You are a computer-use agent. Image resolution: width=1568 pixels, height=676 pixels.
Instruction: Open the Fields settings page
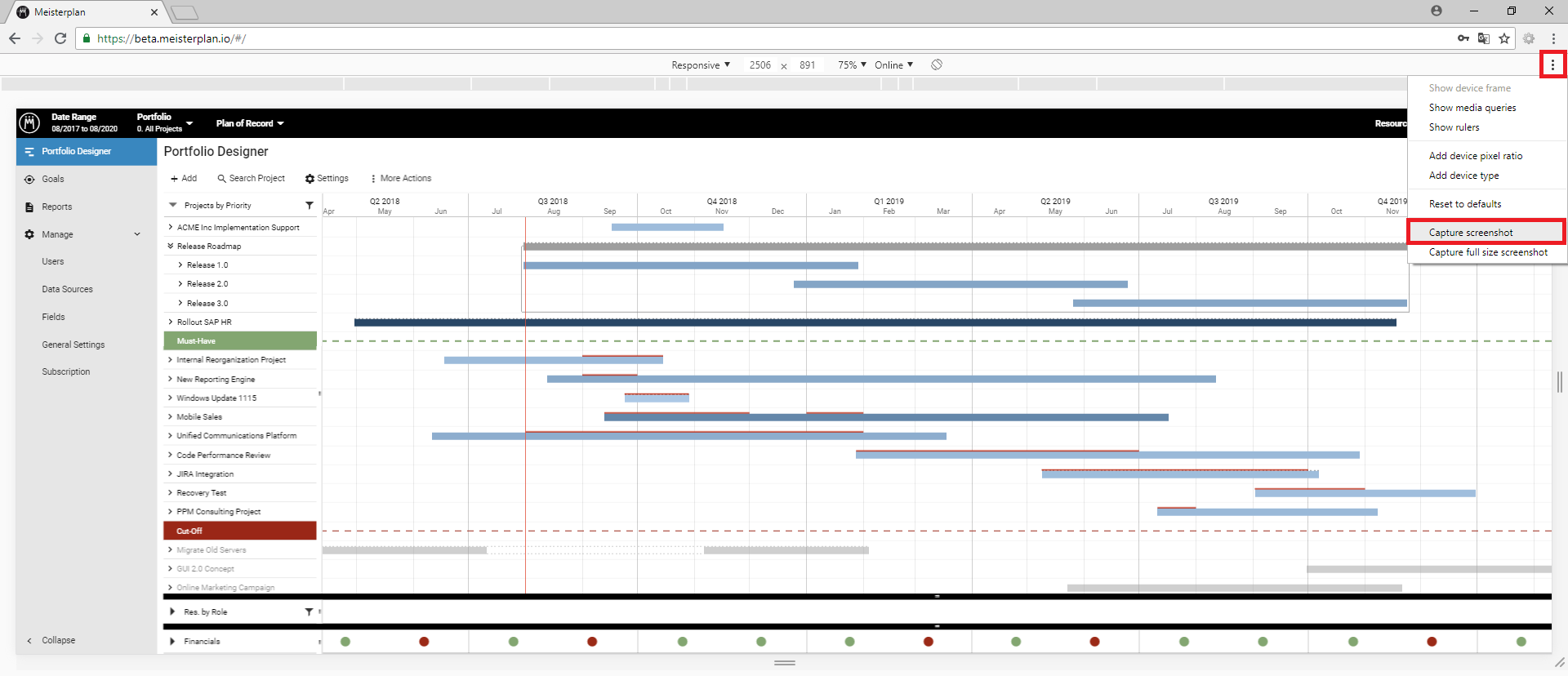[53, 317]
